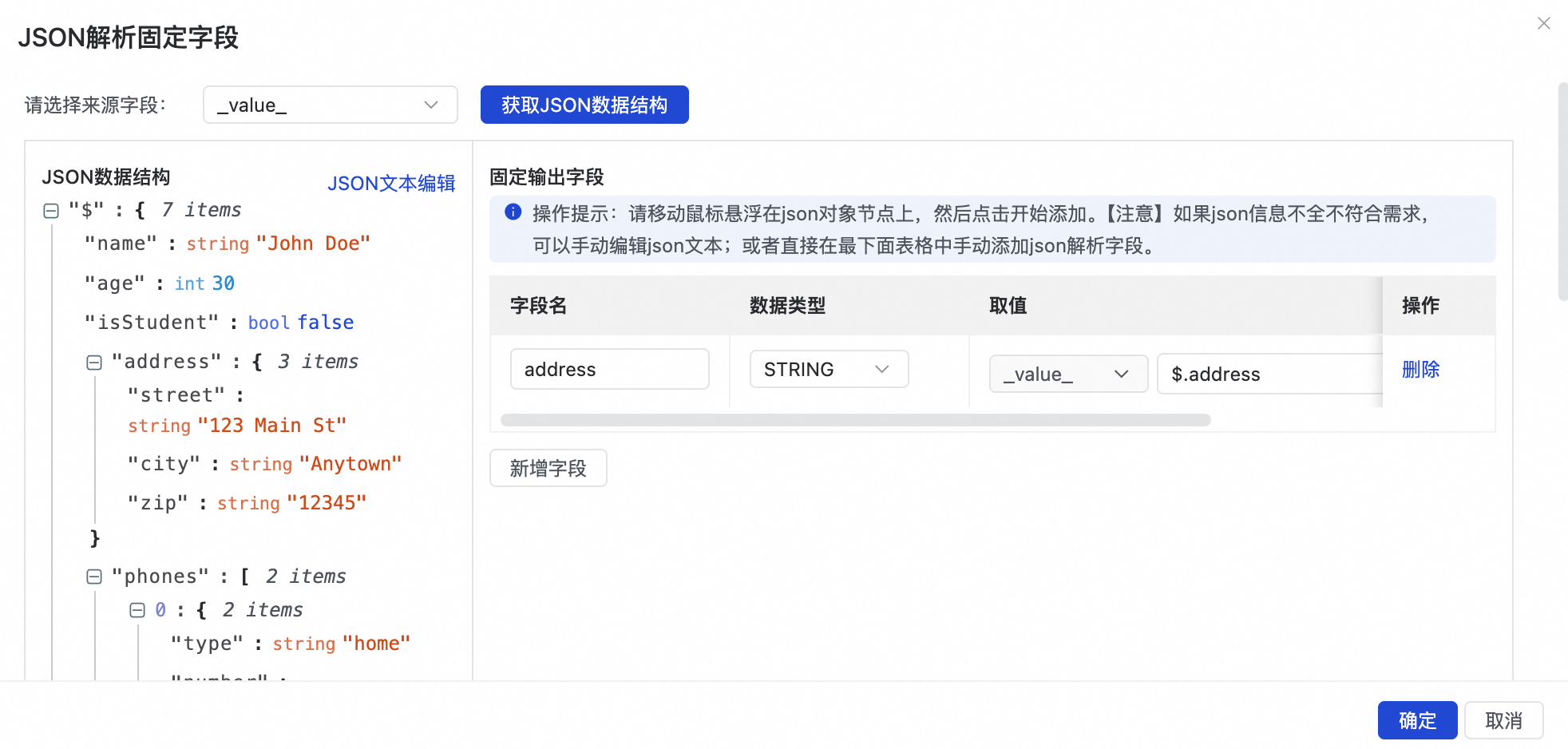Viewport: 1568px width, 749px height.
Task: Select the "zip" key in JSON tree
Action: click(158, 503)
